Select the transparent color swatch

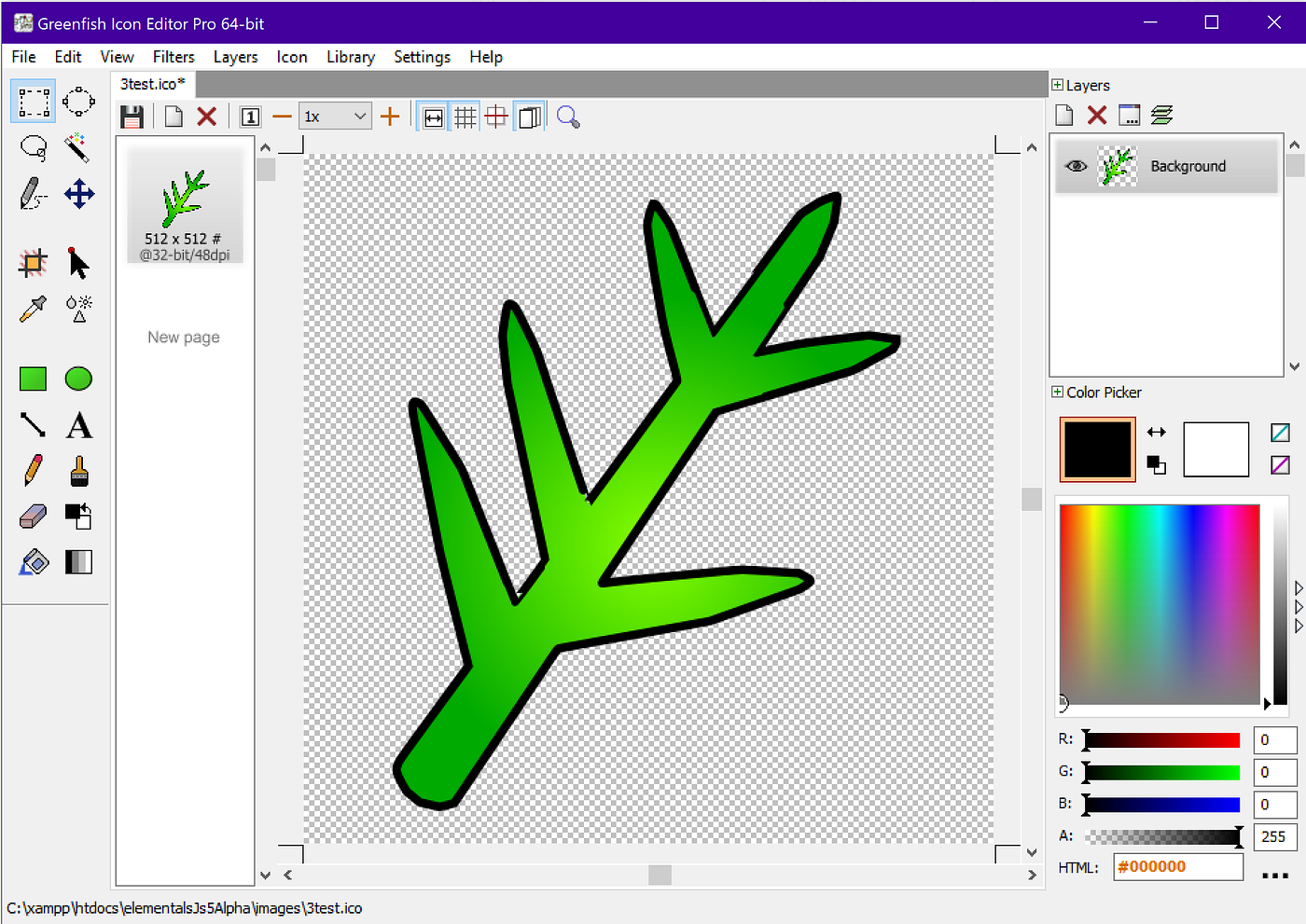pyautogui.click(x=1280, y=433)
